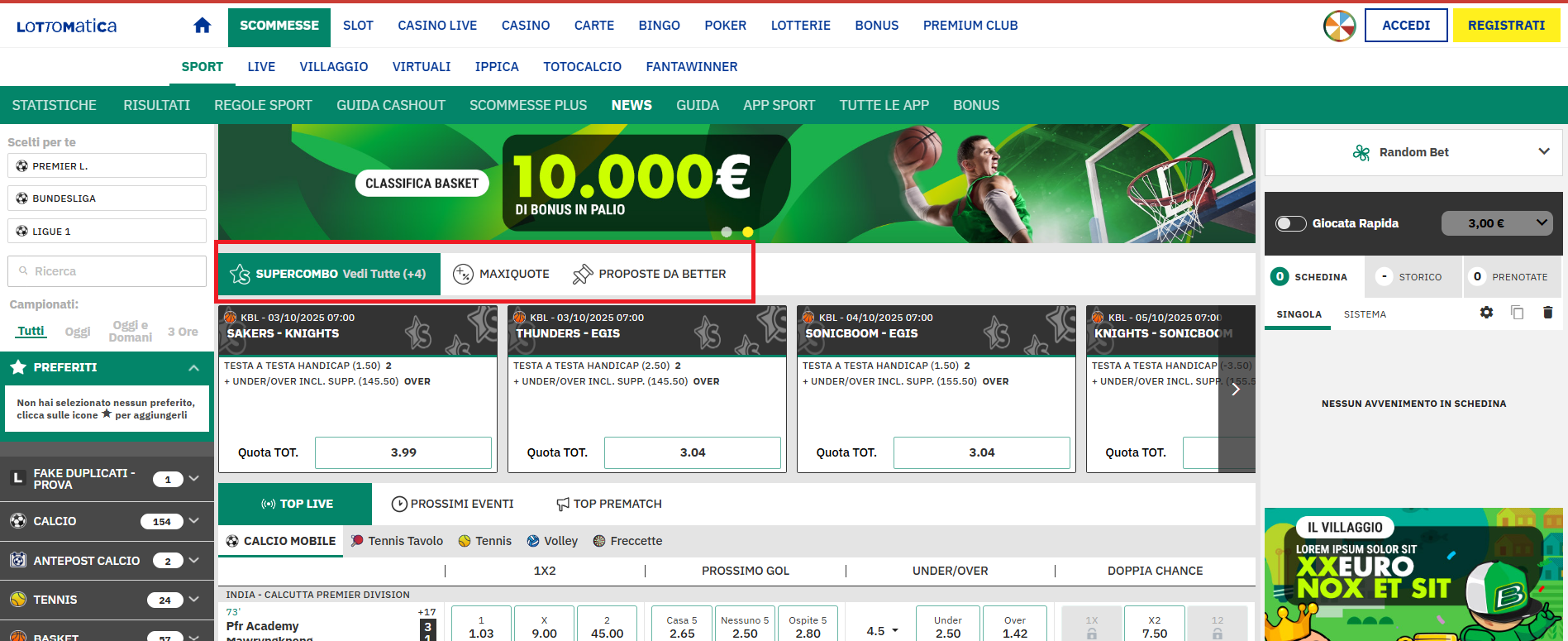1568x641 pixels.
Task: Click the Ricerca search field
Action: 107,271
